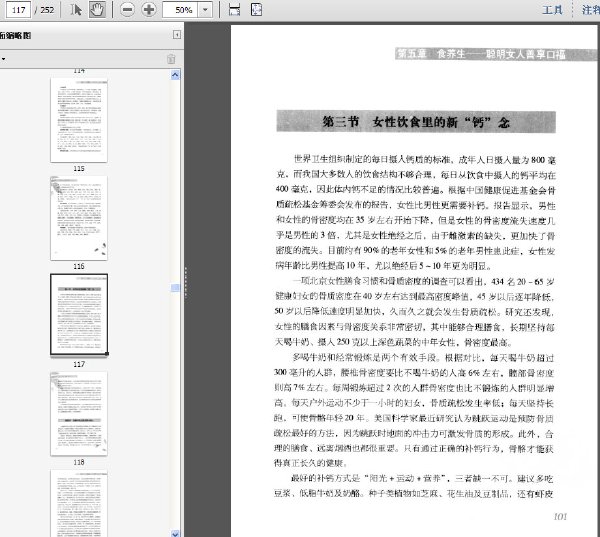The height and width of the screenshot is (537, 600).
Task: Select the arrow selection tool
Action: 76,10
